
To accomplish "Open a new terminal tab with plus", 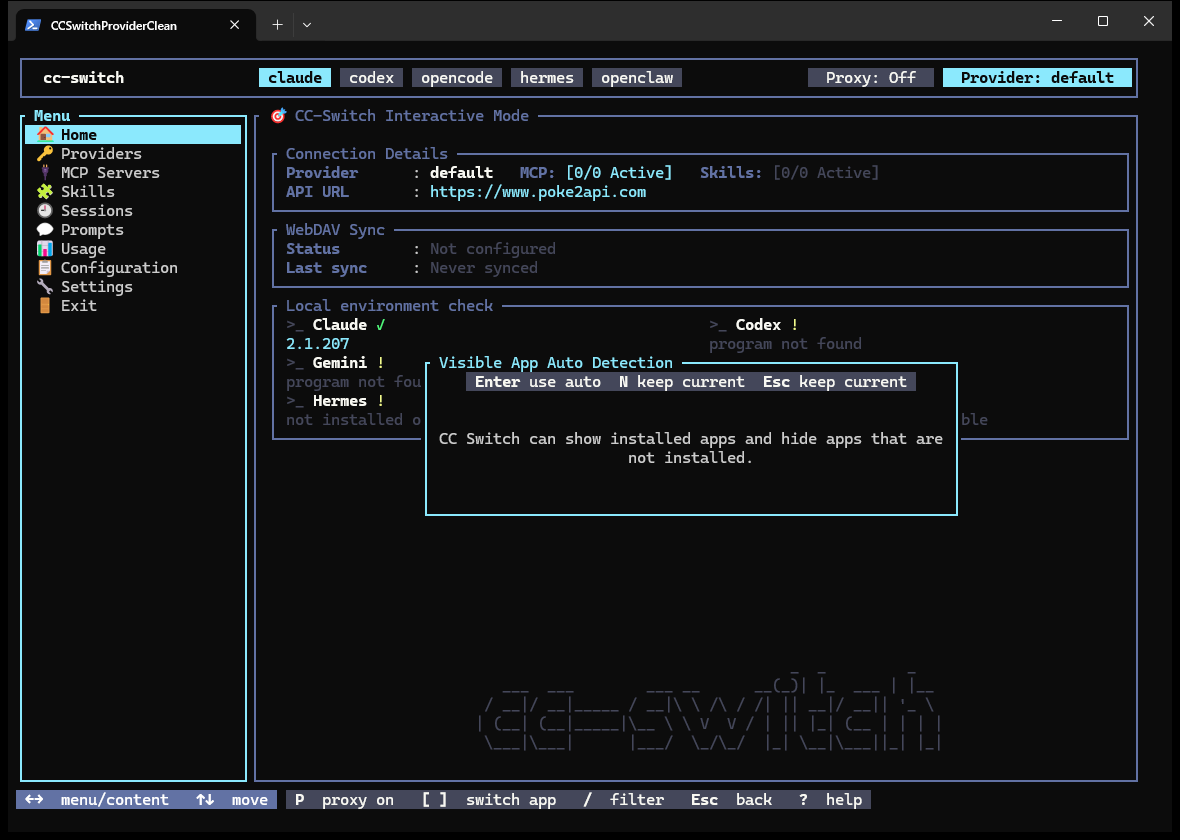I will tap(277, 25).
